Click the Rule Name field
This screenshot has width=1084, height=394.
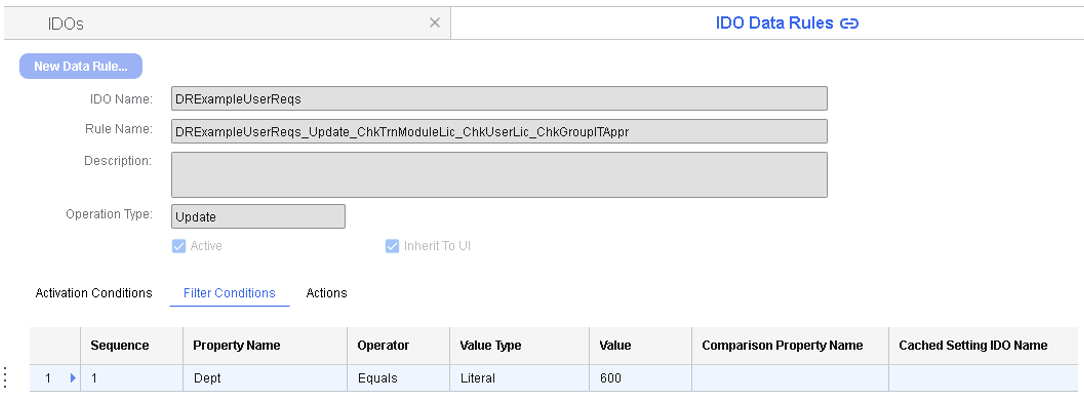coord(499,131)
